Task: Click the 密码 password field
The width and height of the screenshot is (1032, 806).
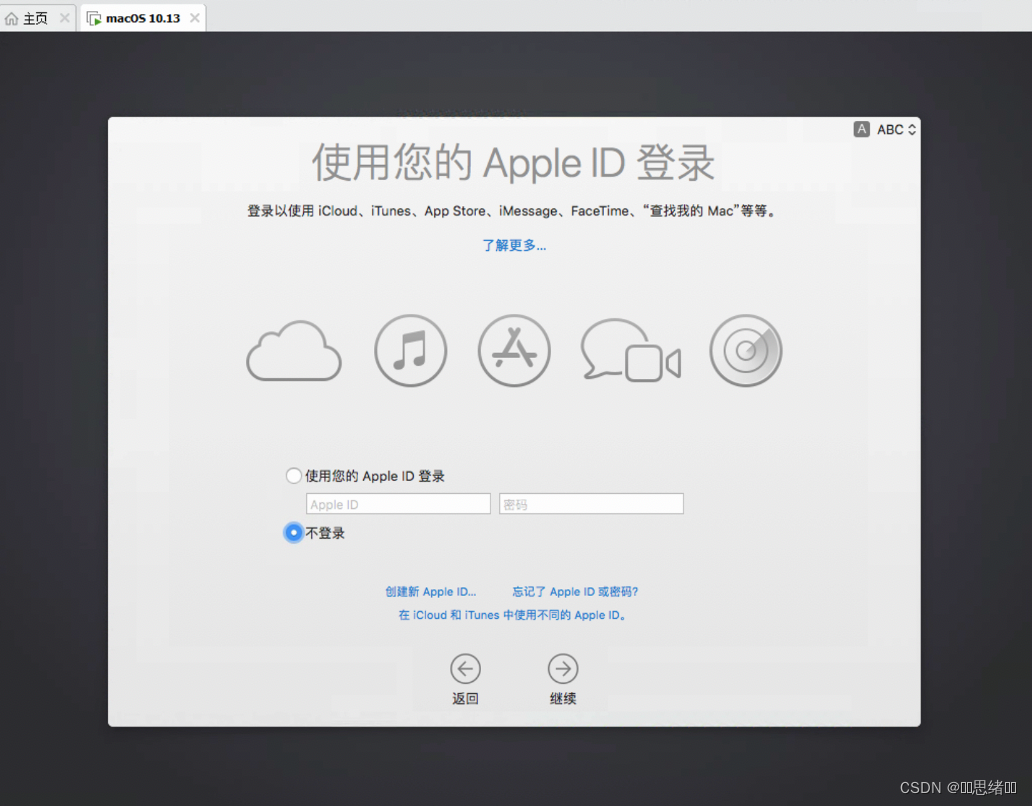Action: (591, 504)
